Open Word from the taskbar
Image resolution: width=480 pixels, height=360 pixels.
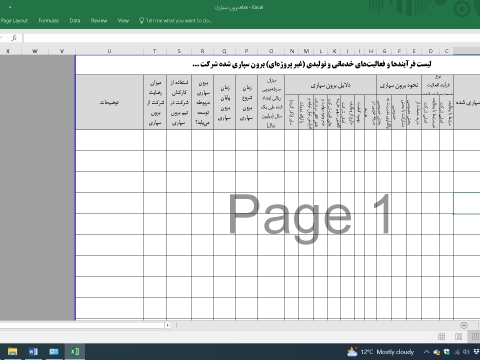tap(33, 352)
